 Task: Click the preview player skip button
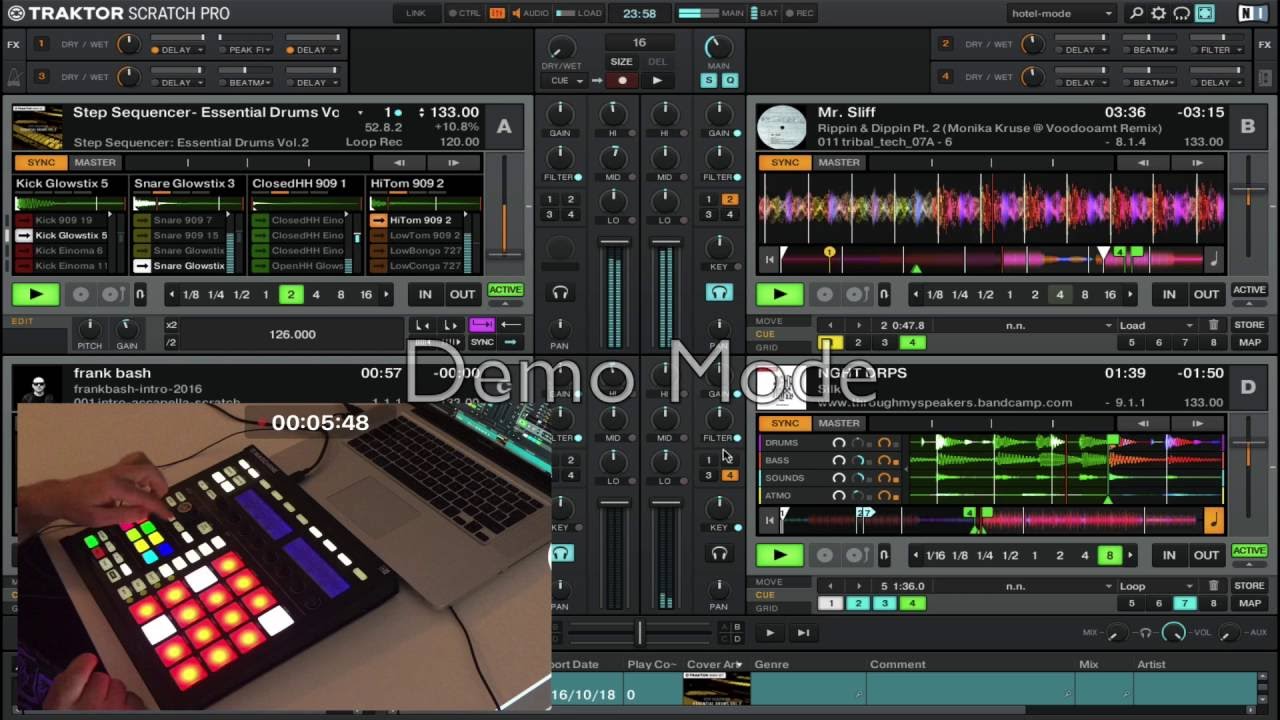(x=803, y=632)
